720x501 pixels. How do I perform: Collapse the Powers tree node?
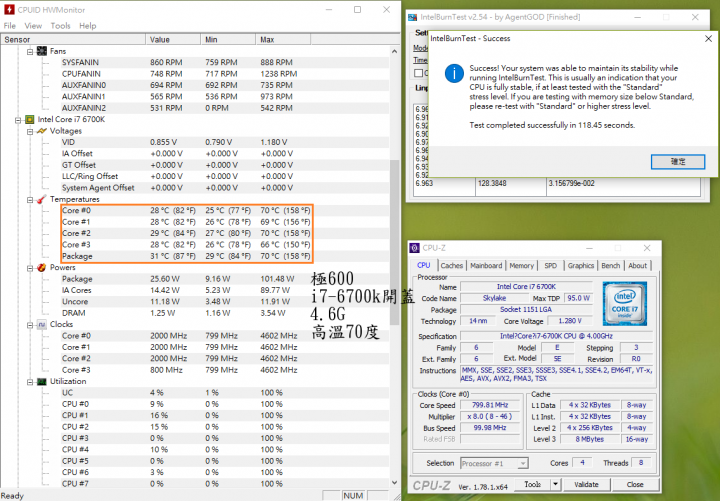click(x=30, y=268)
